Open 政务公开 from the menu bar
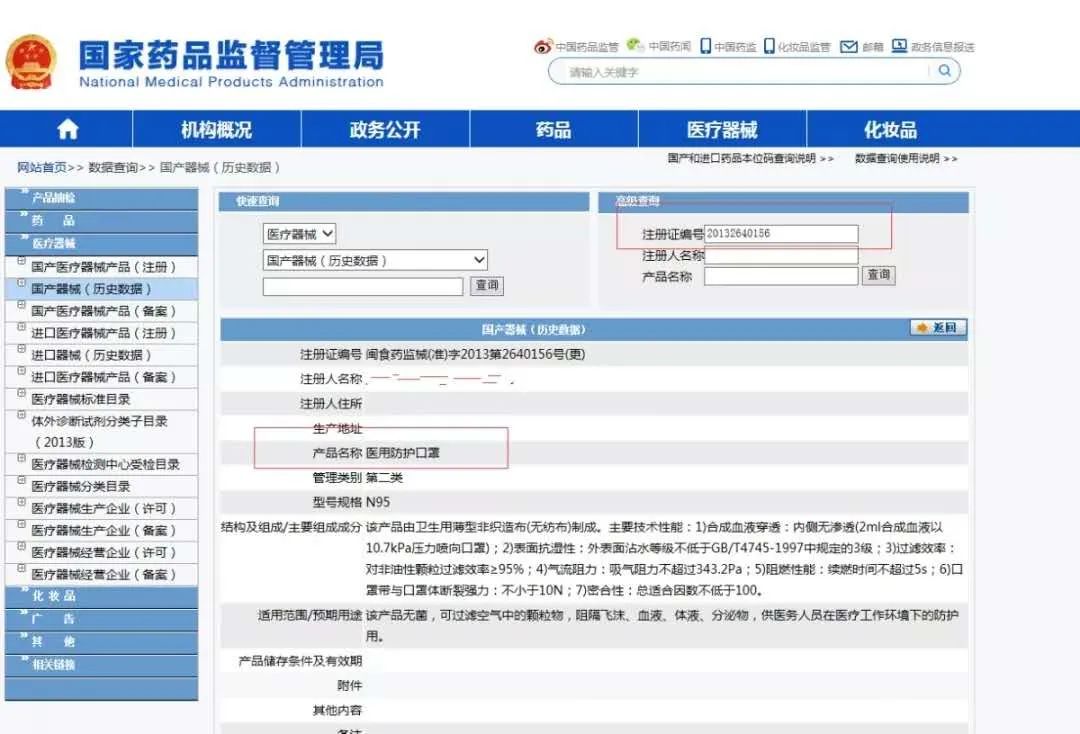 [384, 128]
